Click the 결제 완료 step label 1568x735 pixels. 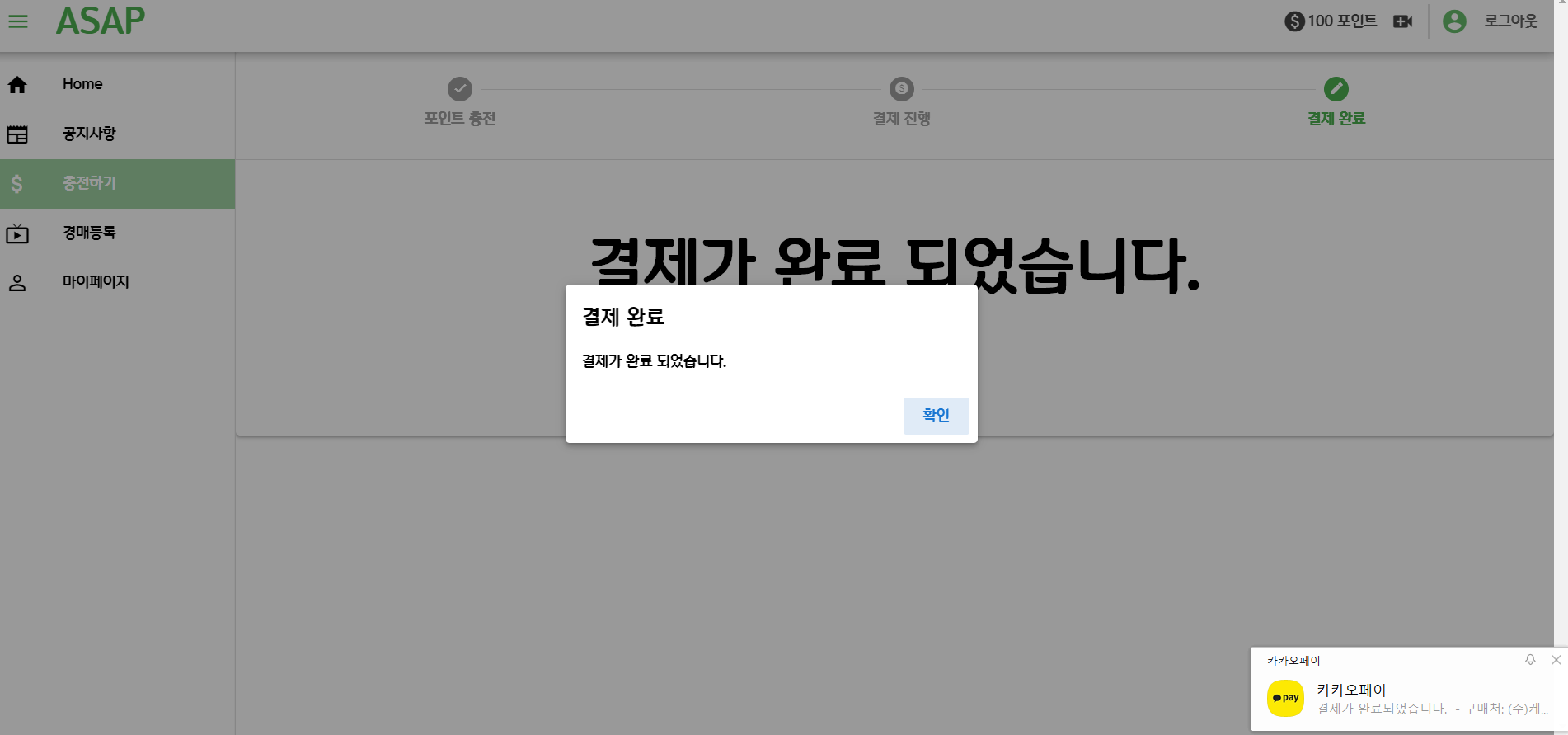coord(1336,119)
